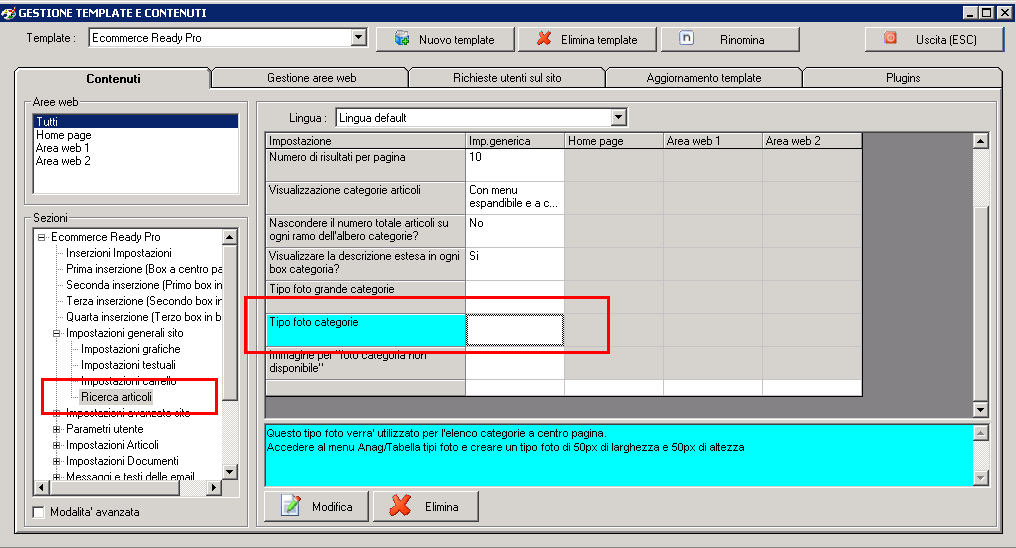Select the Numero di risultati per pagina row

(365, 165)
